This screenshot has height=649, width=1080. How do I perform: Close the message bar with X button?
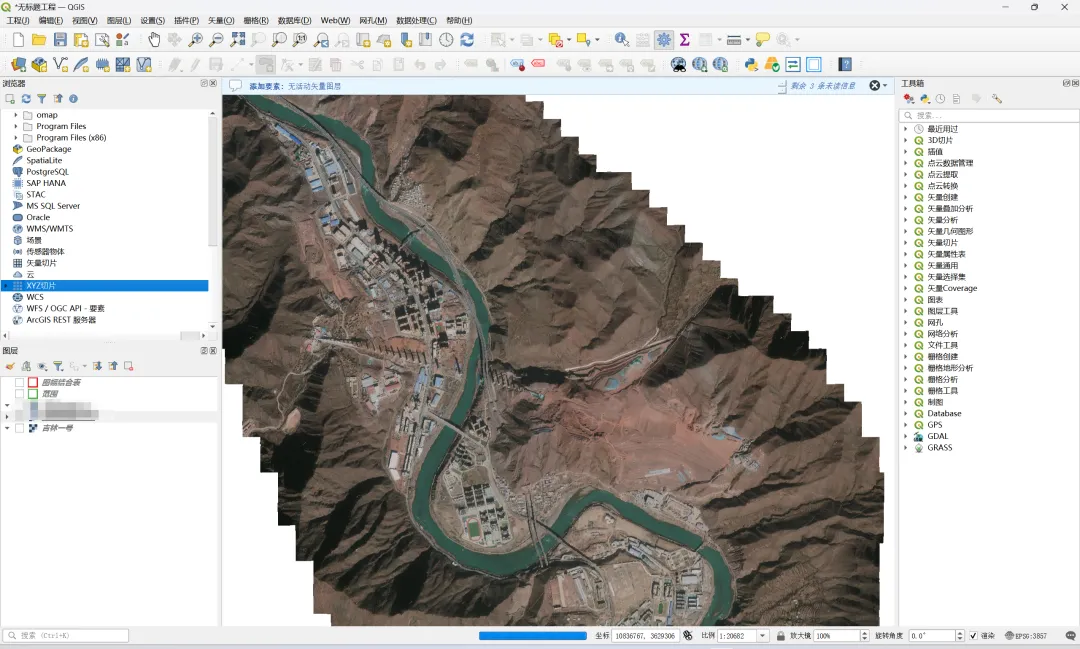(875, 86)
